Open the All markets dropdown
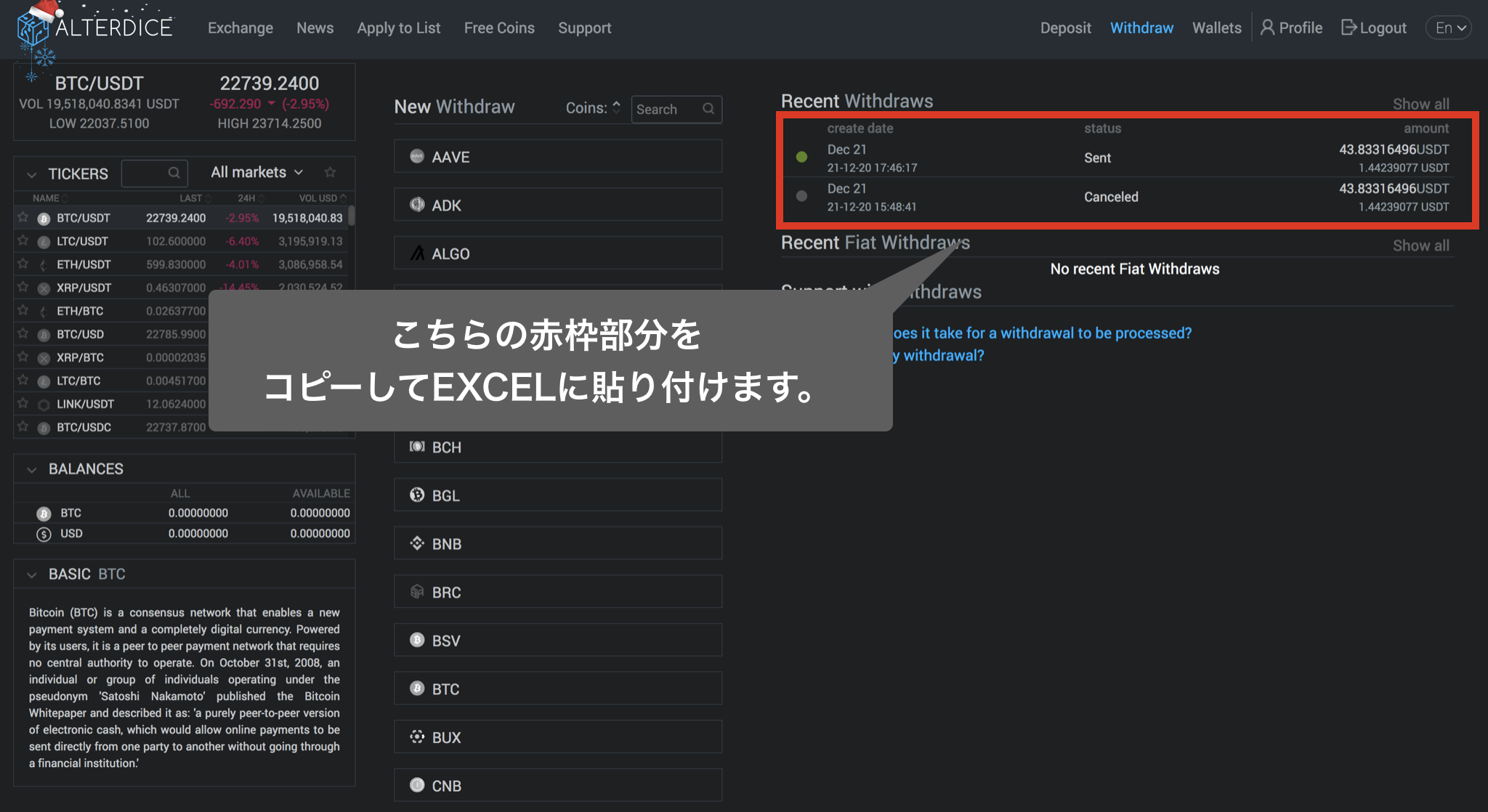This screenshot has width=1488, height=812. [x=256, y=172]
